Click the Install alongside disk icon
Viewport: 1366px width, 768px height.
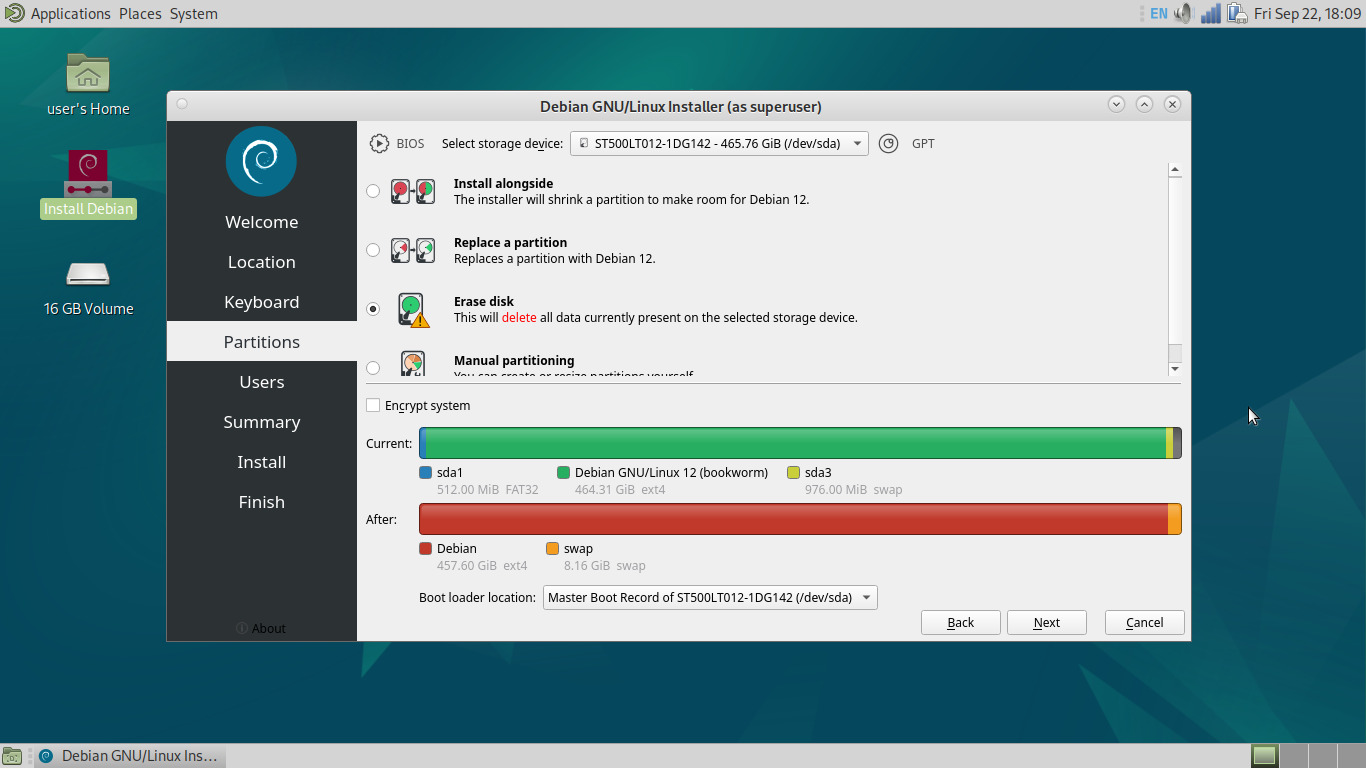coord(413,191)
